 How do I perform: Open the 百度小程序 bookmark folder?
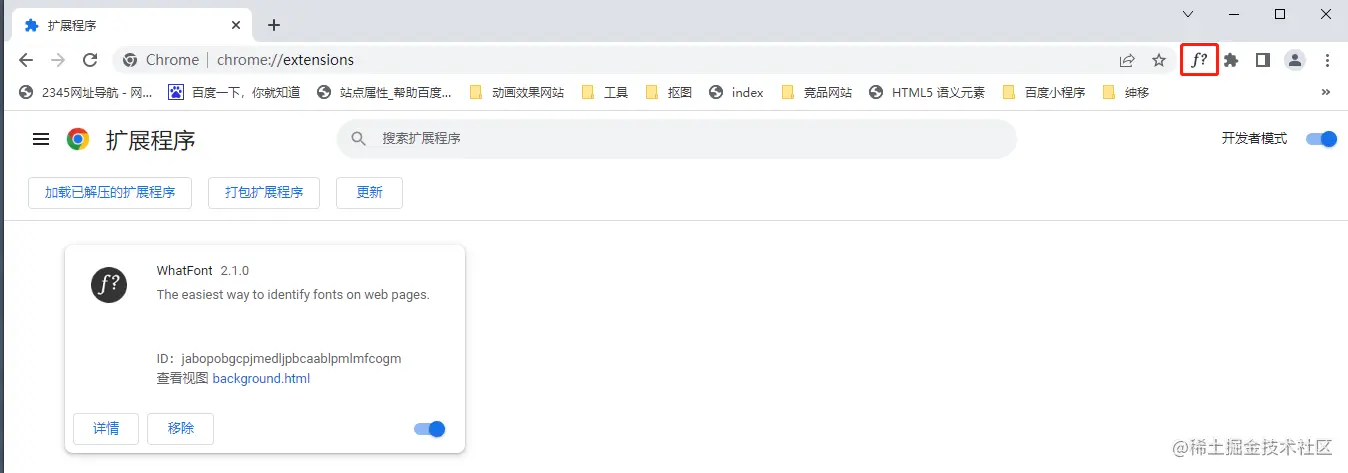pos(1044,92)
